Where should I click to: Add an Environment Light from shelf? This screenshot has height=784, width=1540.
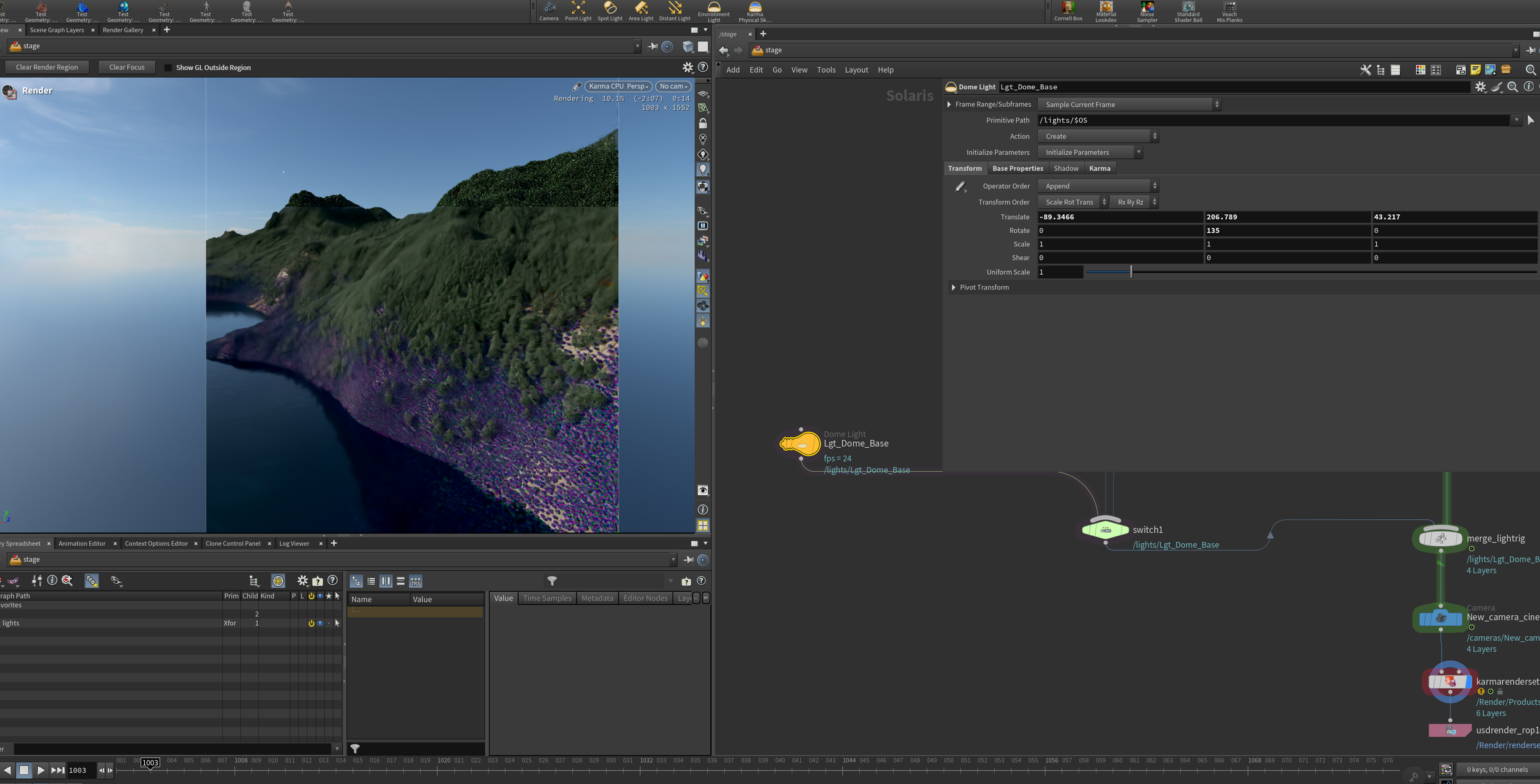pos(713,11)
